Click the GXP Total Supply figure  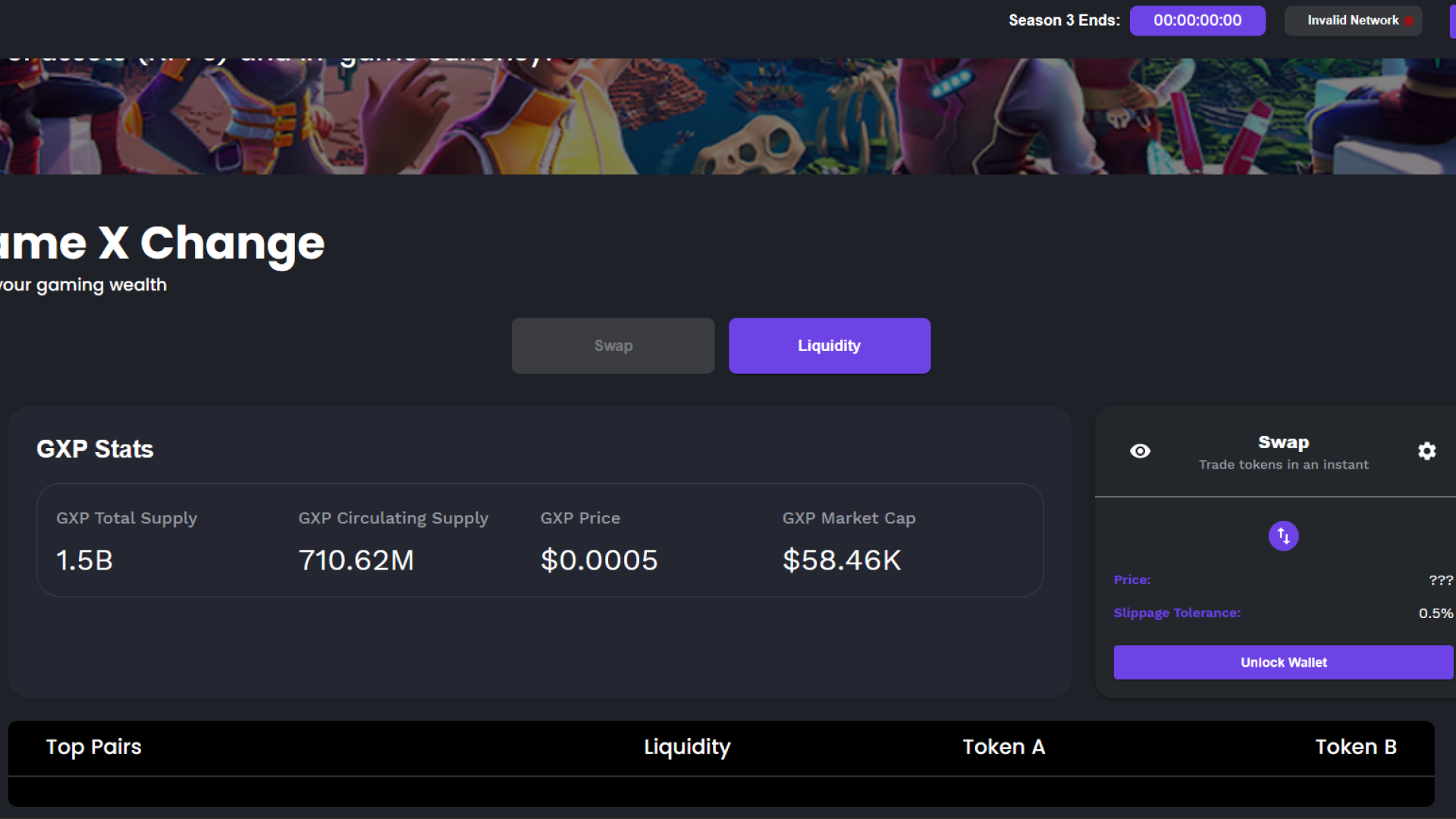tap(84, 560)
